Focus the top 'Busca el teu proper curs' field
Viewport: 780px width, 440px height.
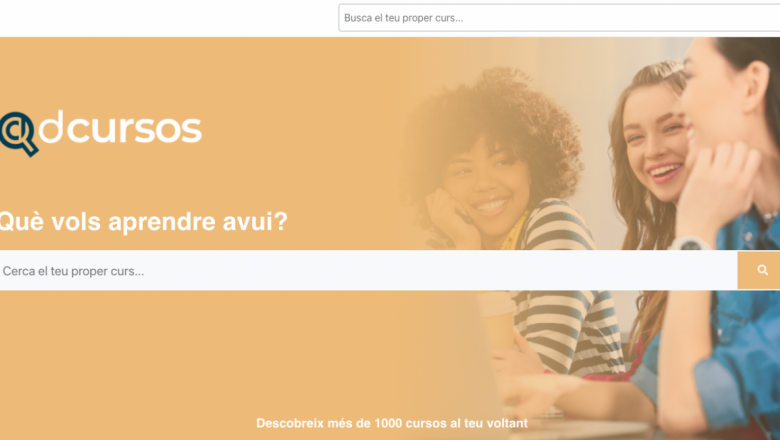click(559, 18)
